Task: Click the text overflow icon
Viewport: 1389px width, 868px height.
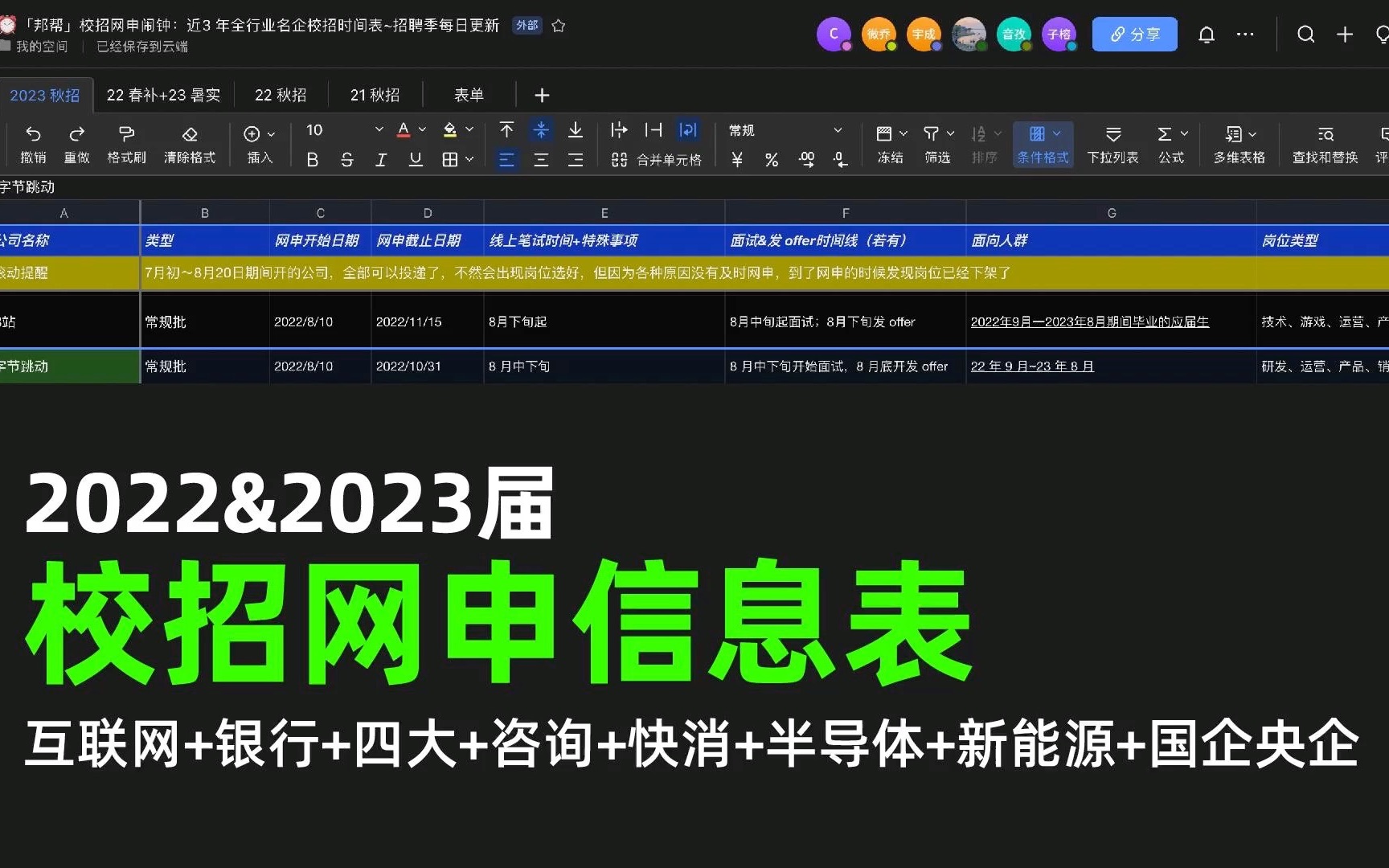Action: (x=619, y=129)
